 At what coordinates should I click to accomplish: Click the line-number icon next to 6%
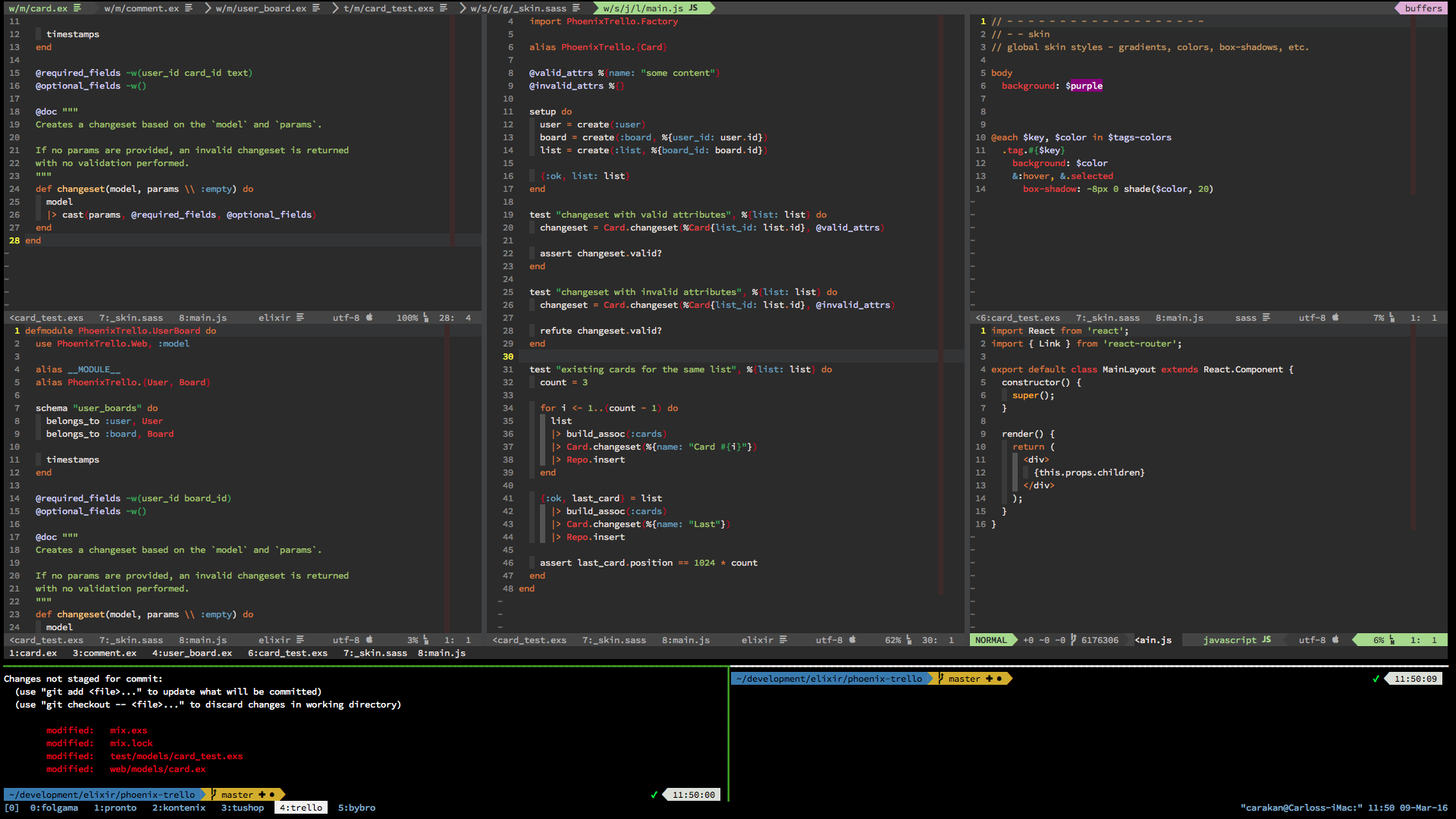1392,640
